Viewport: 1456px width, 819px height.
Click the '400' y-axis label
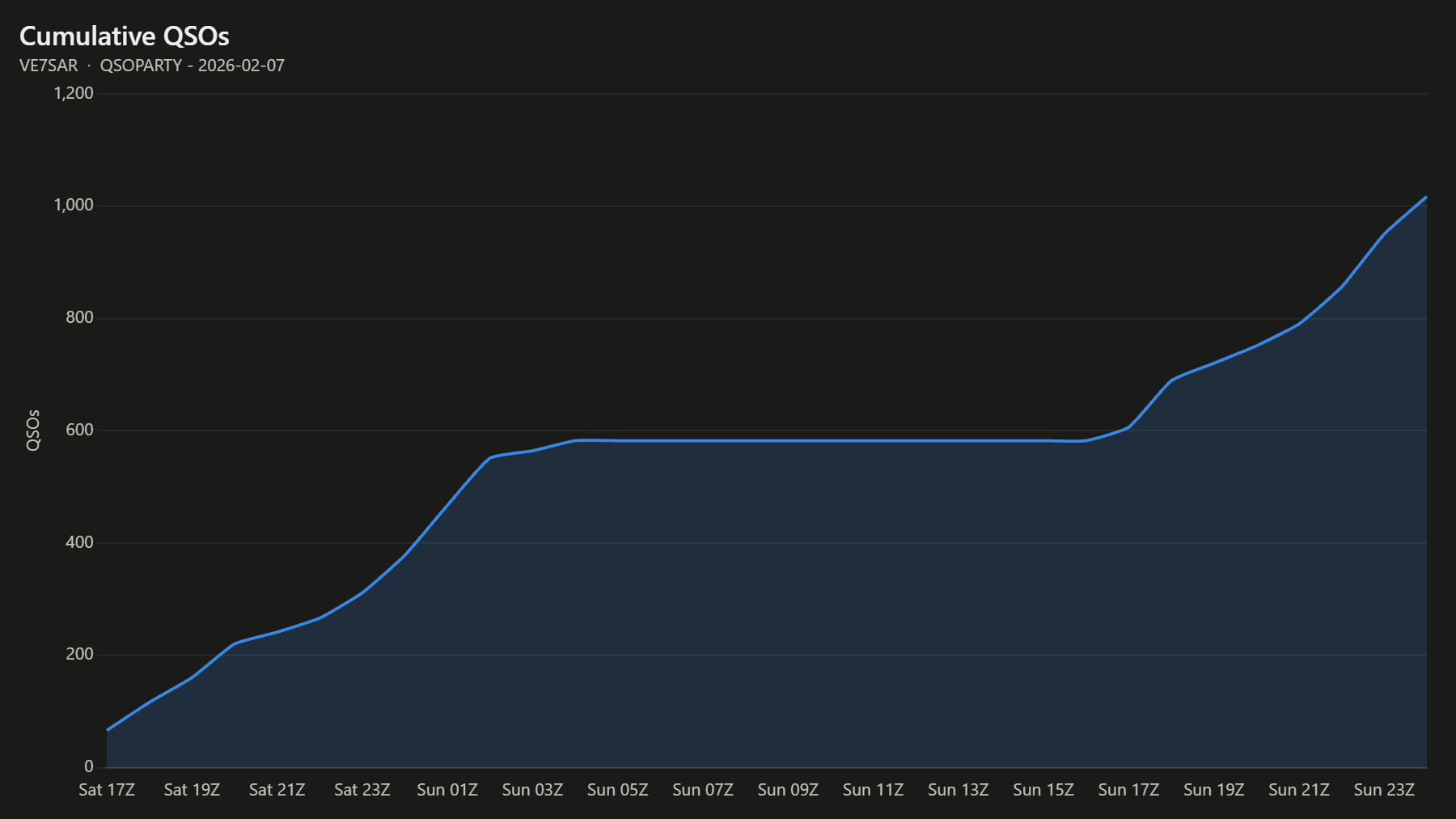pos(80,542)
